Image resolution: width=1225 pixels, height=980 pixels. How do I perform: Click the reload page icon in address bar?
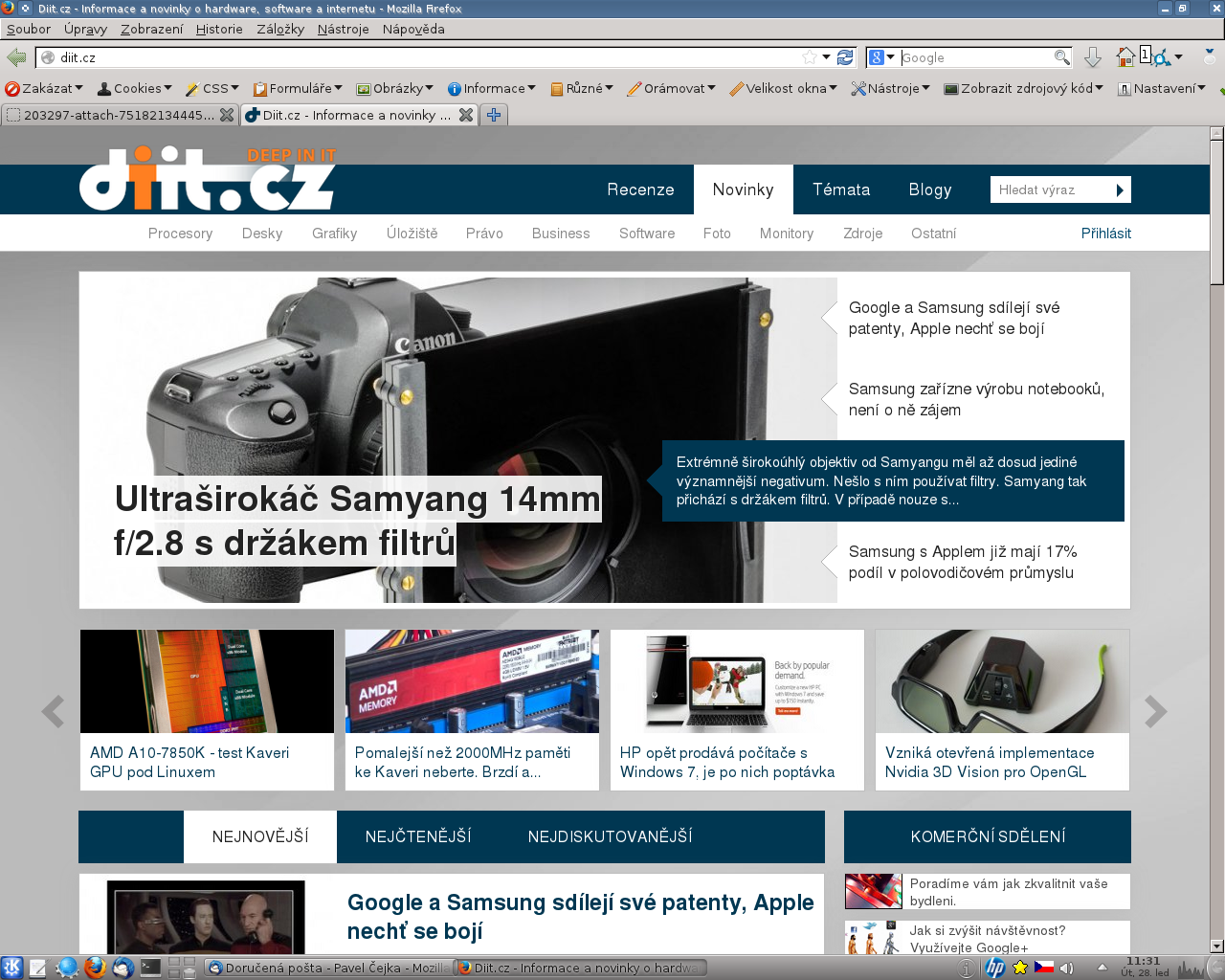845,57
